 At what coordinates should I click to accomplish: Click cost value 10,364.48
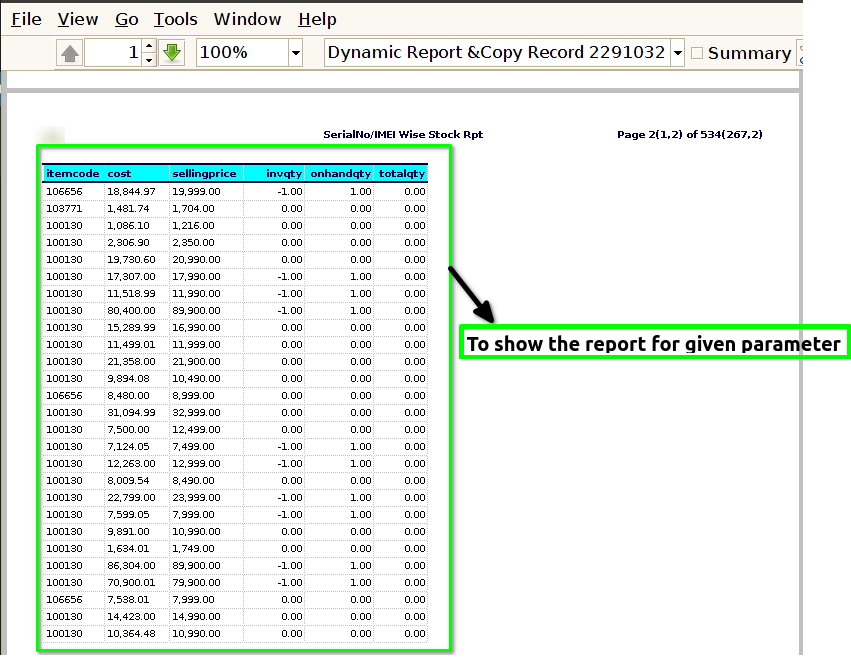coord(131,633)
